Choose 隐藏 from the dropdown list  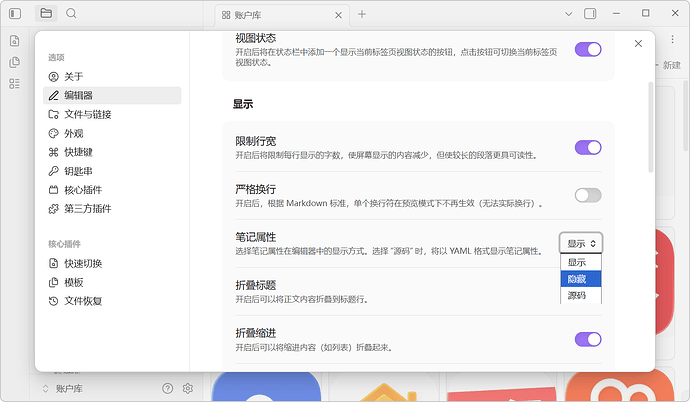pos(581,279)
